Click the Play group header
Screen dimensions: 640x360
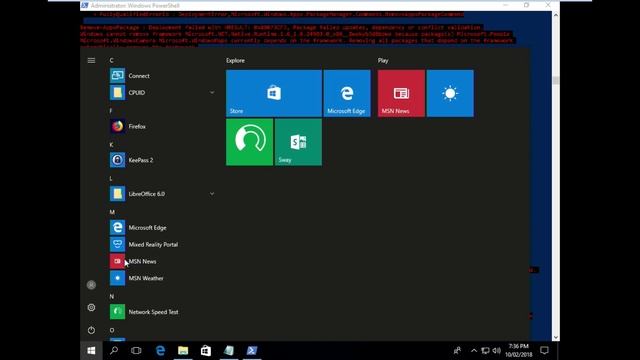tap(383, 60)
